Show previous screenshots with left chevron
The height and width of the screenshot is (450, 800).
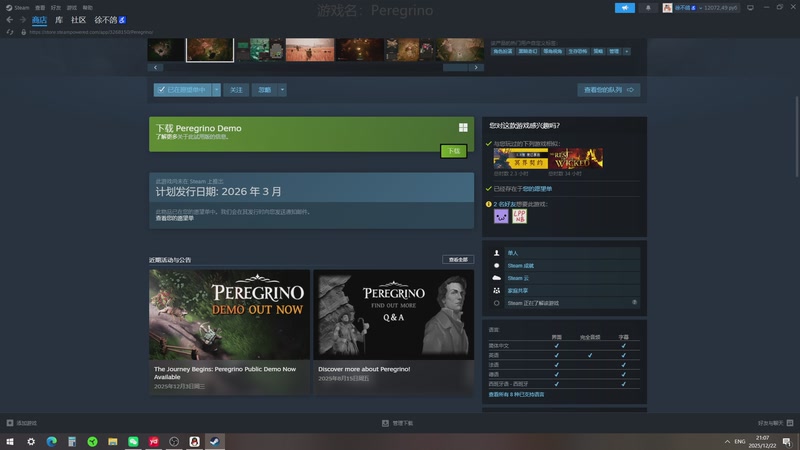click(x=156, y=67)
